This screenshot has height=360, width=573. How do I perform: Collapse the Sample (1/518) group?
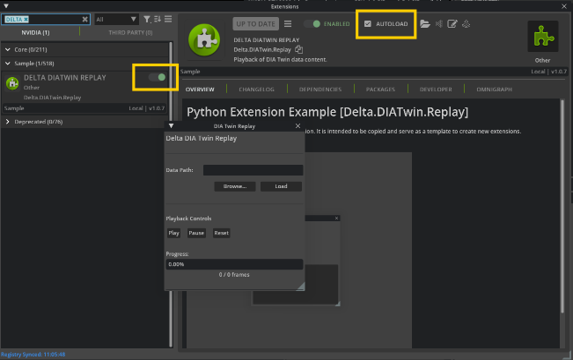coord(7,63)
